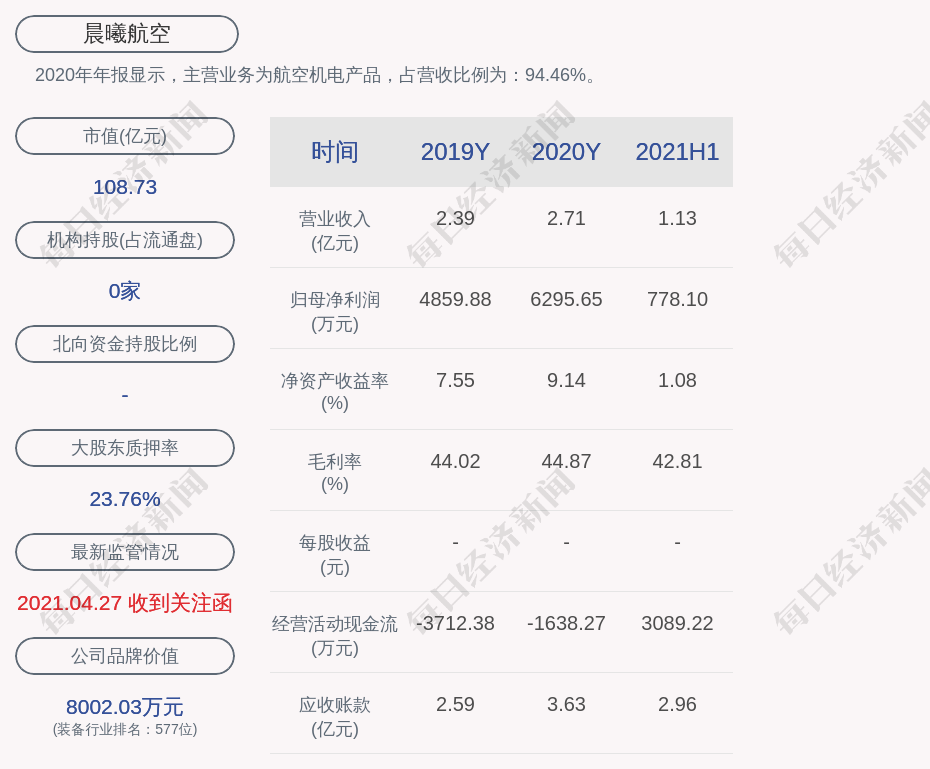Click receivables value 3.63
The image size is (930, 769).
coord(566,704)
